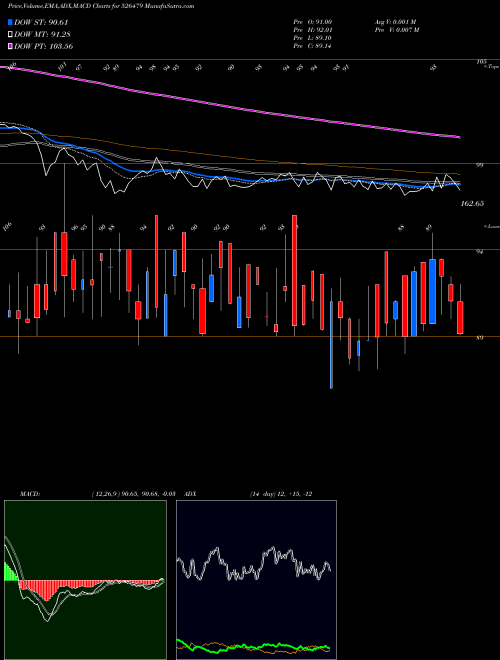Click the 99 price axis label

(x=479, y=165)
